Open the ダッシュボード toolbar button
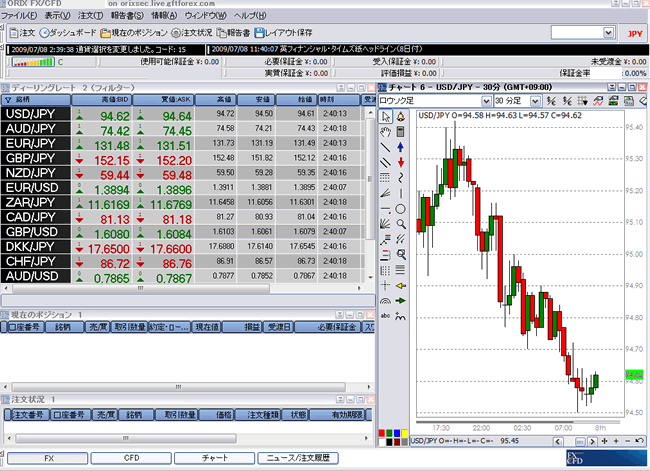The image size is (650, 471). [68, 32]
